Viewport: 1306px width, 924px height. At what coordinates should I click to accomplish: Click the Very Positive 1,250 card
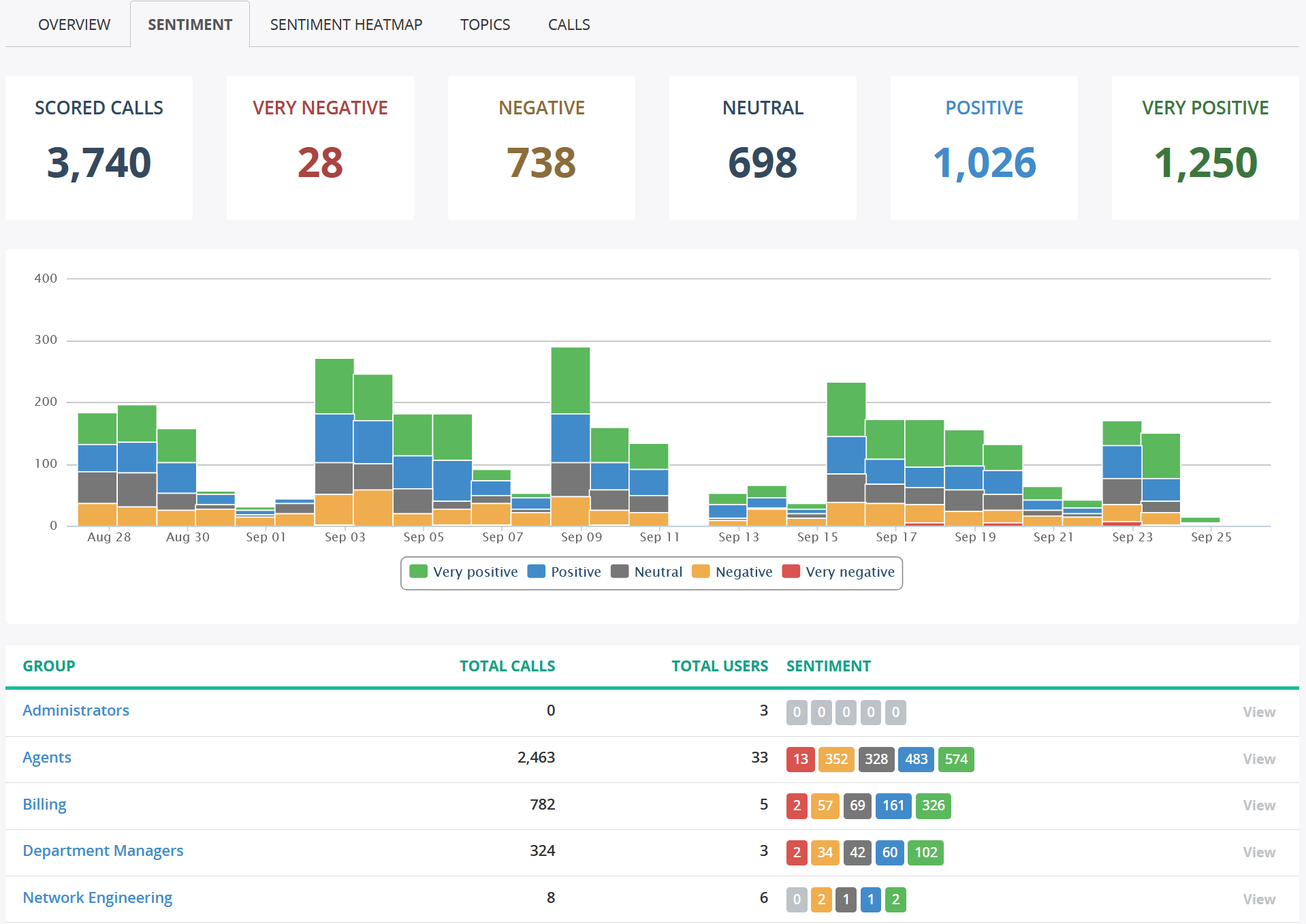point(1205,147)
